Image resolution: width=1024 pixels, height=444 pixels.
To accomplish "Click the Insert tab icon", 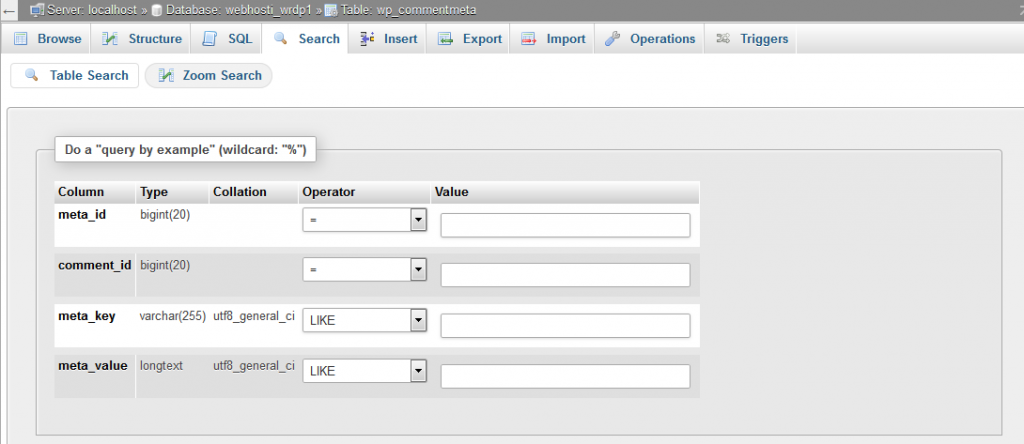I will point(367,39).
